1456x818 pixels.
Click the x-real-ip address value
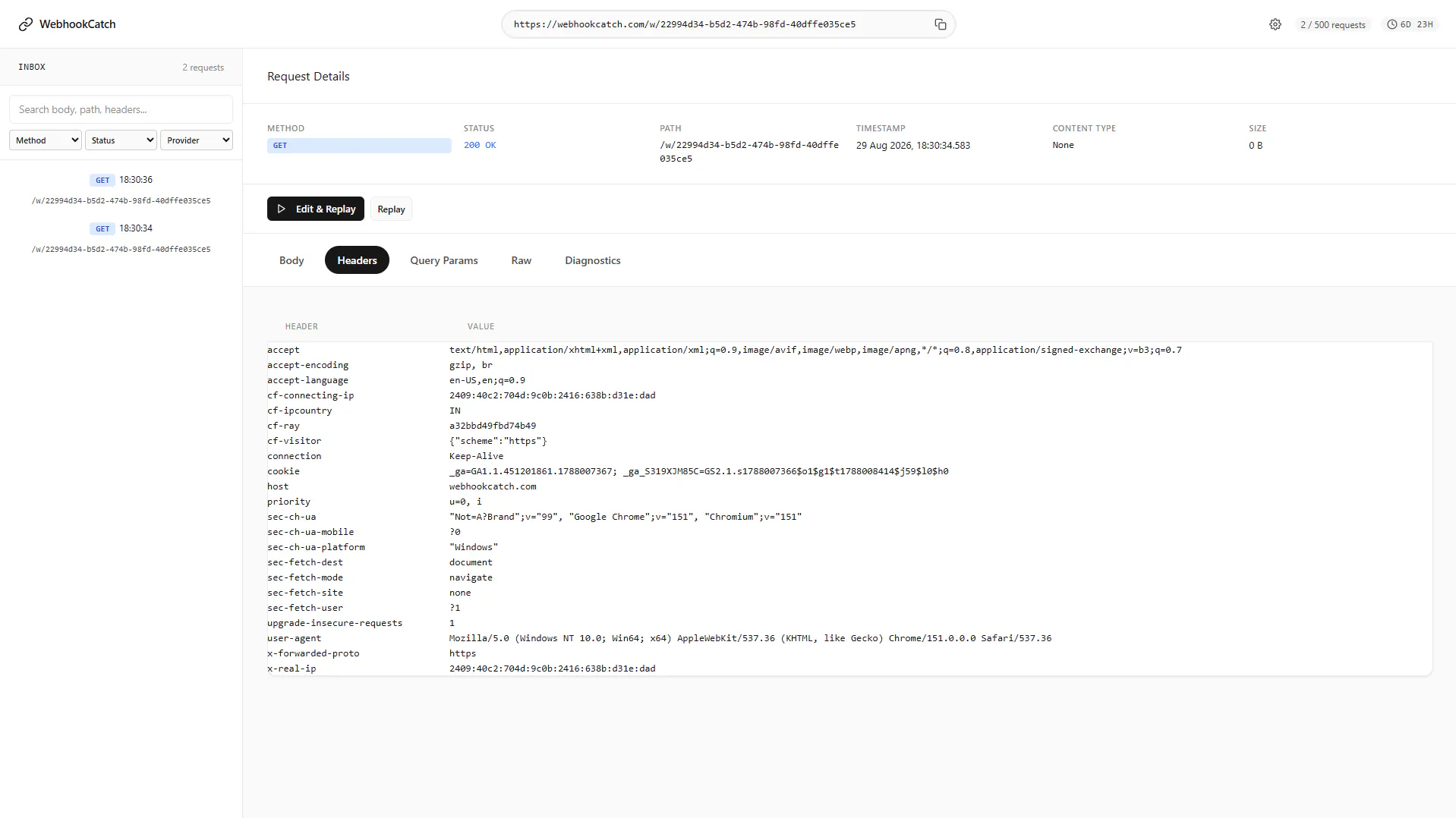pyautogui.click(x=552, y=669)
